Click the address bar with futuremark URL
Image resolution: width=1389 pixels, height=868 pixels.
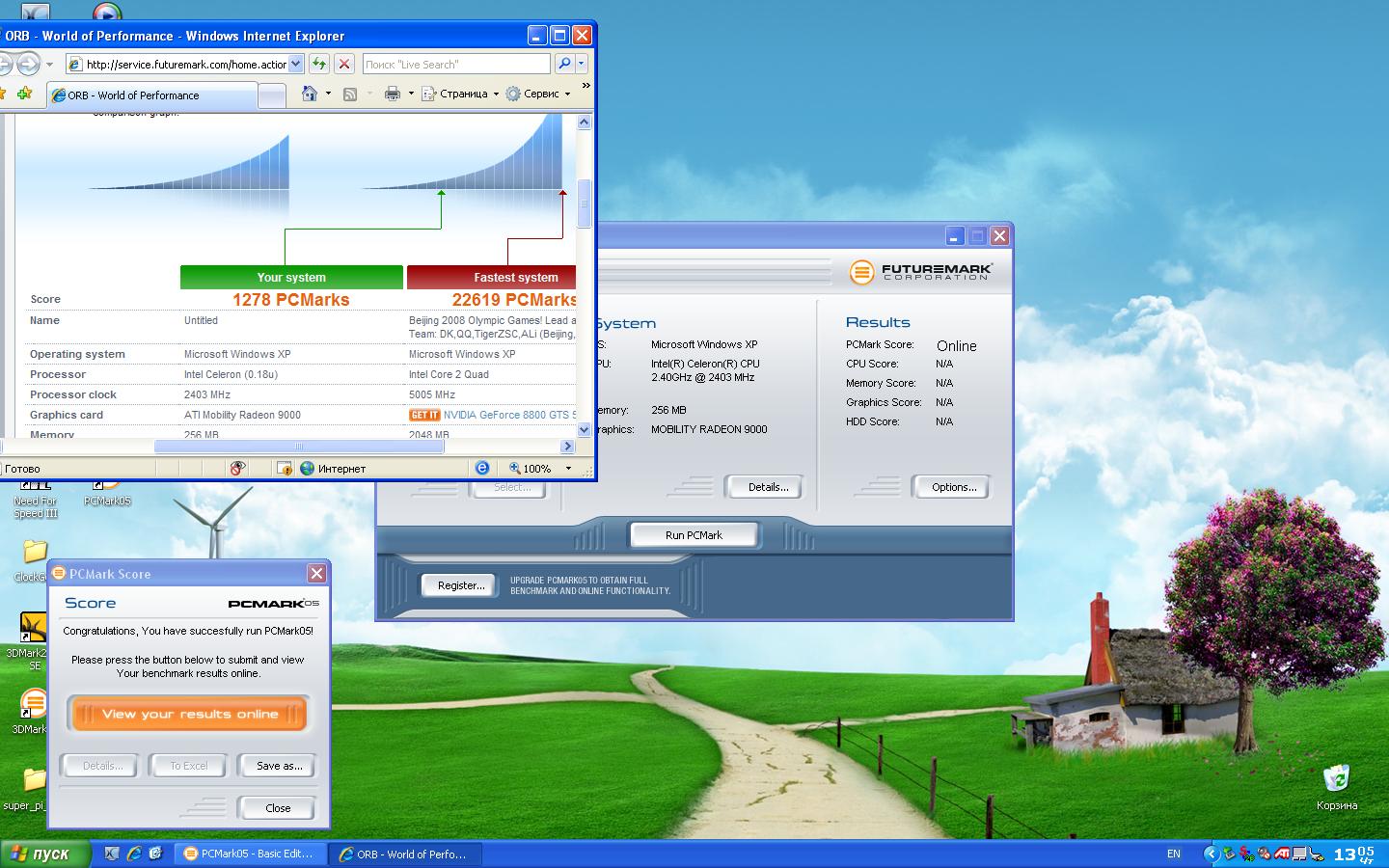184,64
